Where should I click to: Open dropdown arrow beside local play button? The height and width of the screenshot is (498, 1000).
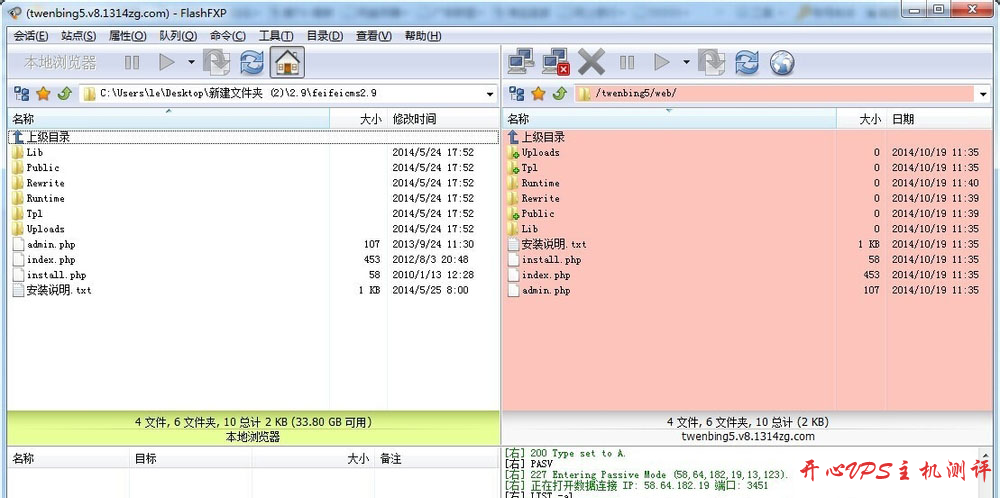pyautogui.click(x=191, y=62)
